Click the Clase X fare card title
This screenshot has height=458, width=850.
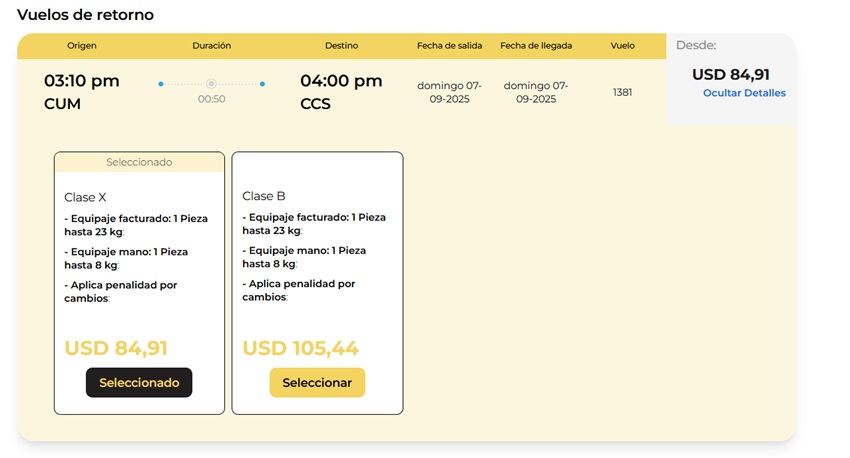tap(85, 197)
